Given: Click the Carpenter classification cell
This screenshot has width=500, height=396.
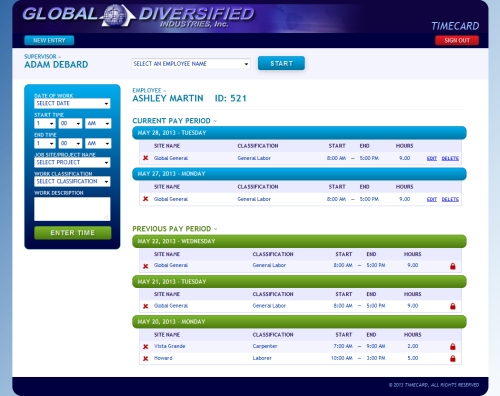Looking at the screenshot, I should [x=265, y=346].
